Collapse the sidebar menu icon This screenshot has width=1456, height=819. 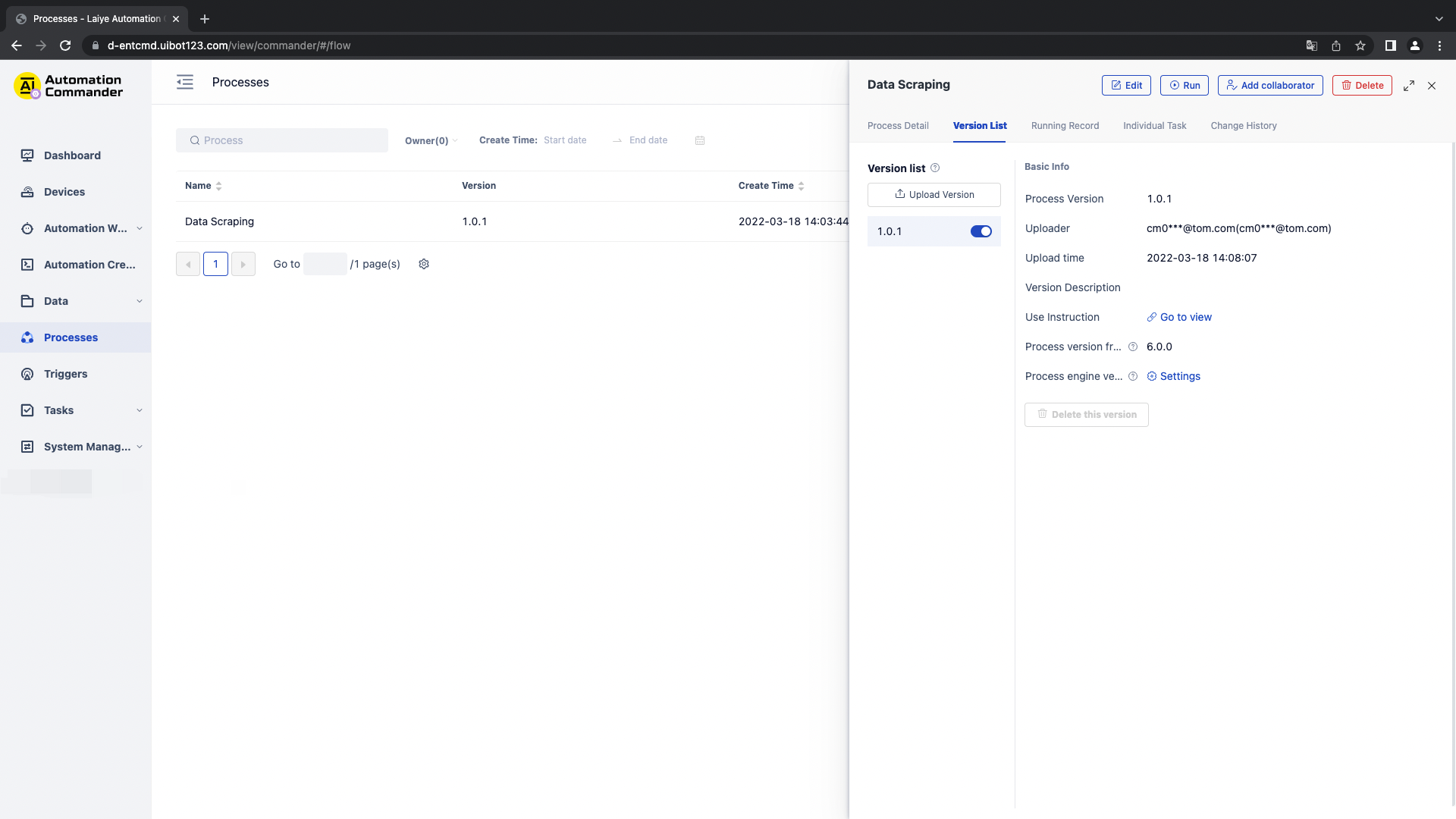pos(185,82)
